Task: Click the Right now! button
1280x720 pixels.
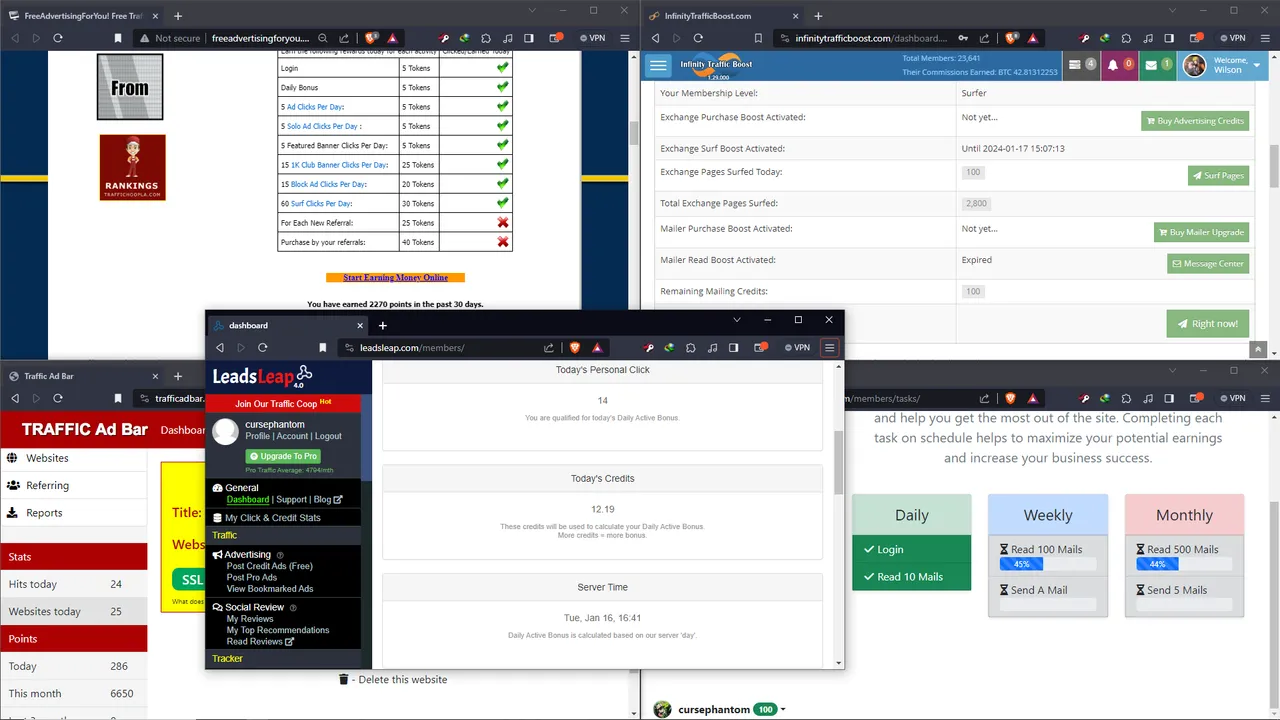Action: click(x=1207, y=323)
